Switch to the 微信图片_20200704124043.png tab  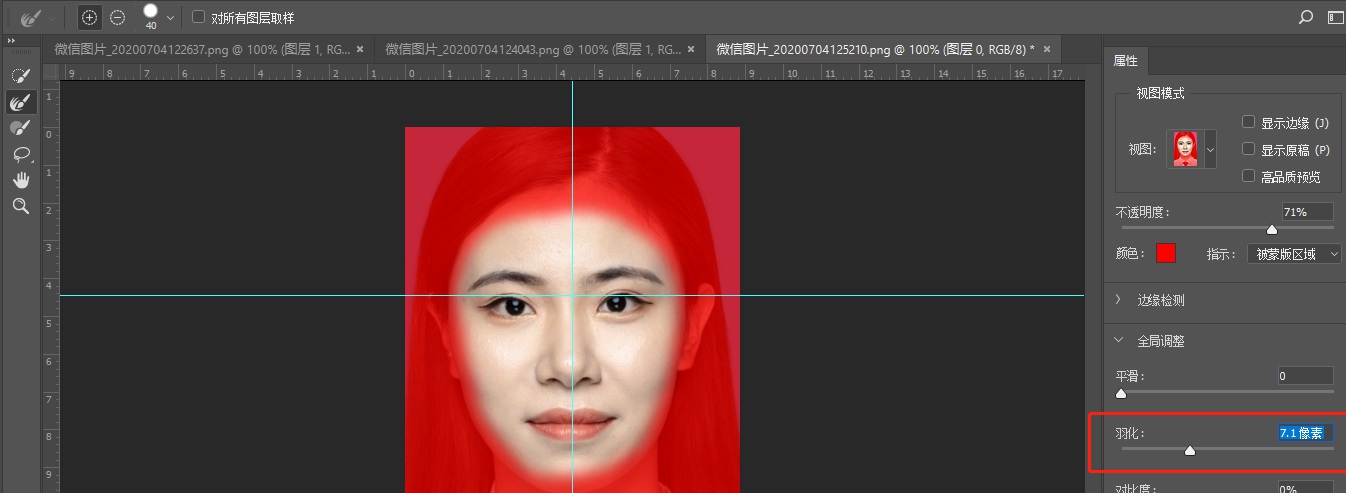click(x=534, y=49)
